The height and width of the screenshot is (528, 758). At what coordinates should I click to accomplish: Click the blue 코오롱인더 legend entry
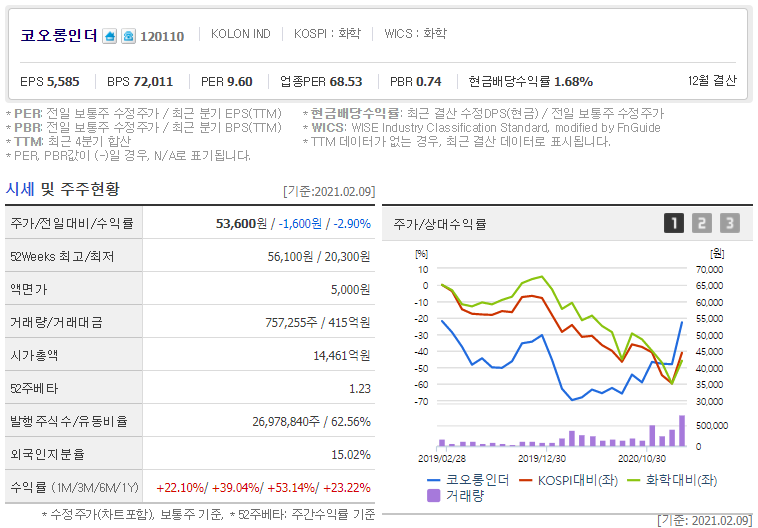468,480
